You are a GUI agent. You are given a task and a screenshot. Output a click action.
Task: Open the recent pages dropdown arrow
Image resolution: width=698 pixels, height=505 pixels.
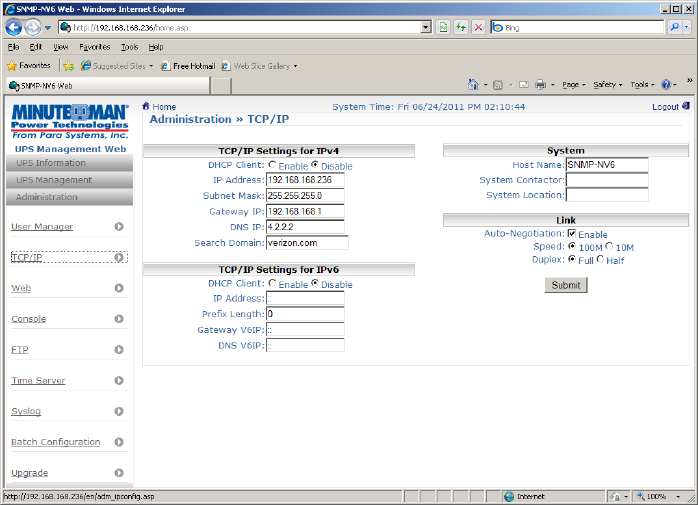48,28
